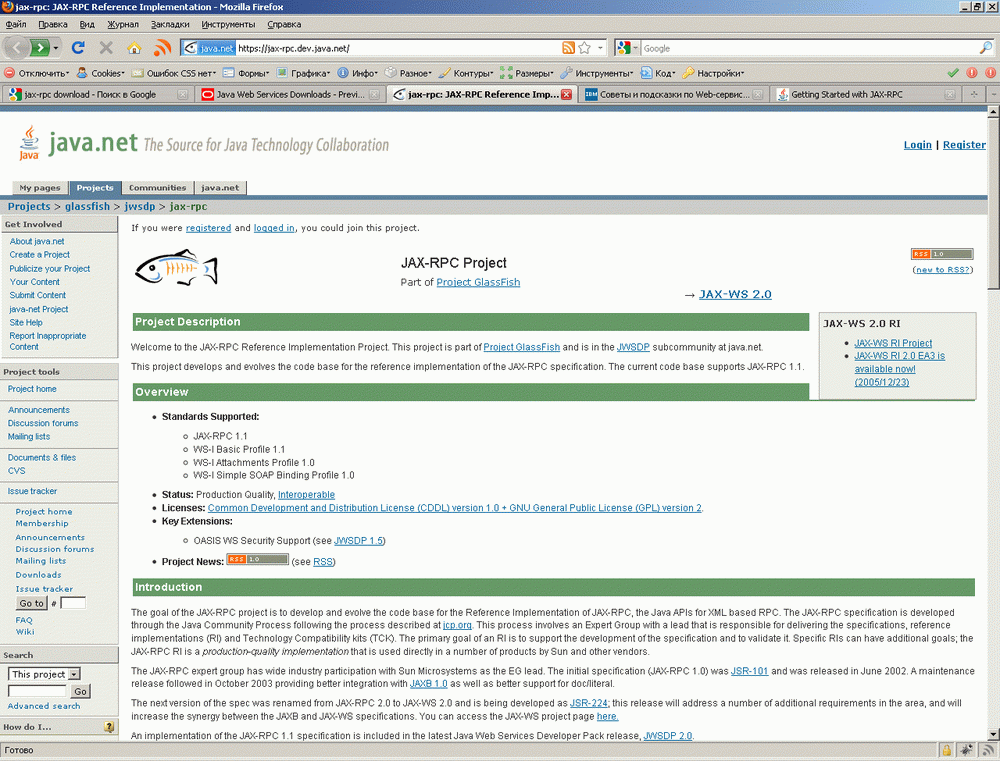Open the Google search engine selector
1000x761 pixels.
[628, 48]
